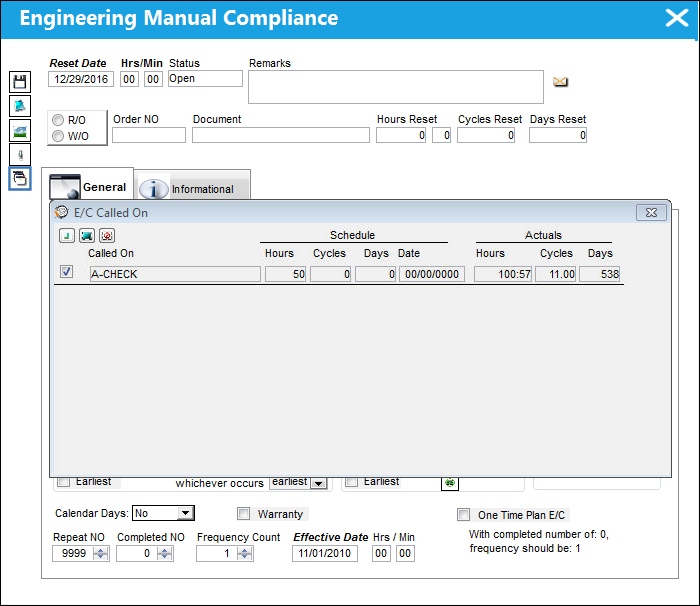Click the A-CHECK Called On field
This screenshot has height=606, width=700.
[175, 274]
